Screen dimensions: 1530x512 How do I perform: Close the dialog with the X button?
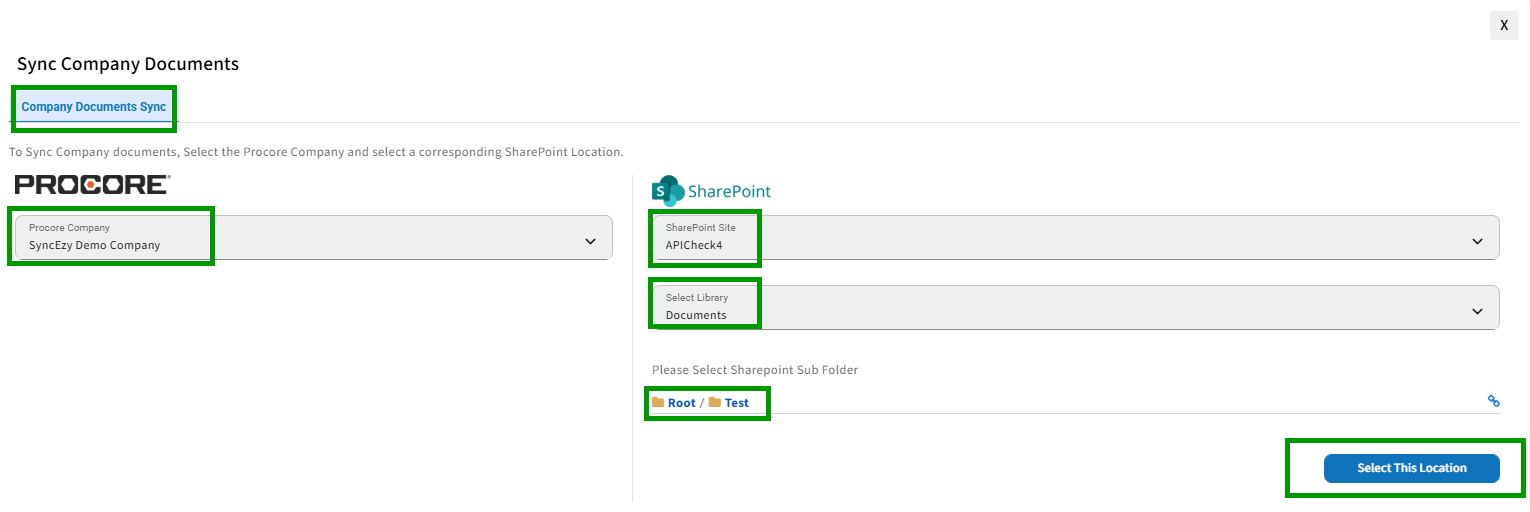tap(1504, 25)
